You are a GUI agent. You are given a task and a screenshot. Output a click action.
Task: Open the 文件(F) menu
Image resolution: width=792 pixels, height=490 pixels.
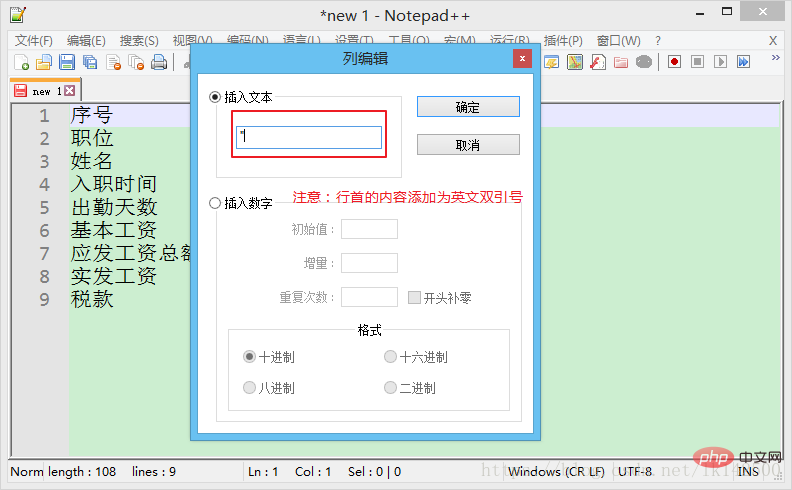34,40
